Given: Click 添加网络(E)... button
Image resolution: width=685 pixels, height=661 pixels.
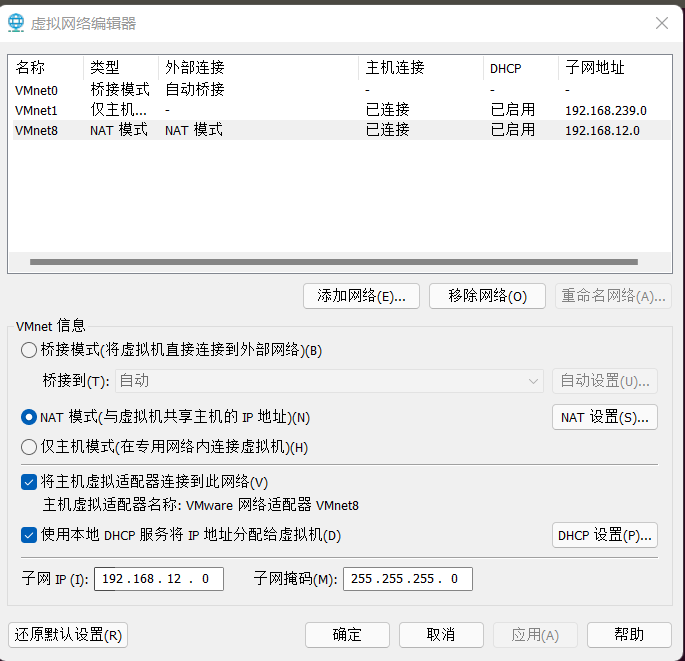Looking at the screenshot, I should [361, 296].
